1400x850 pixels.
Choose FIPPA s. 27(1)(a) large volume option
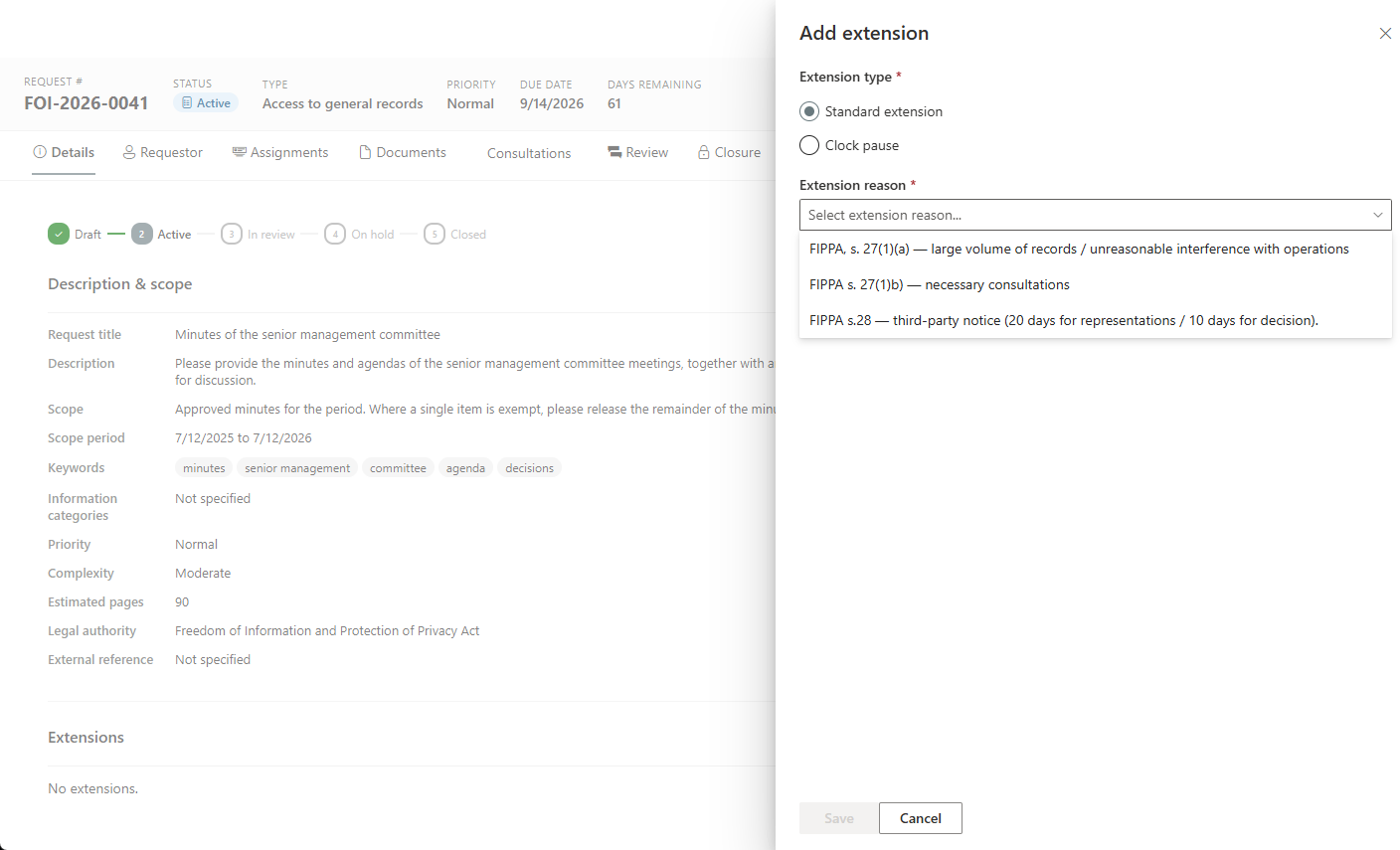point(1095,249)
